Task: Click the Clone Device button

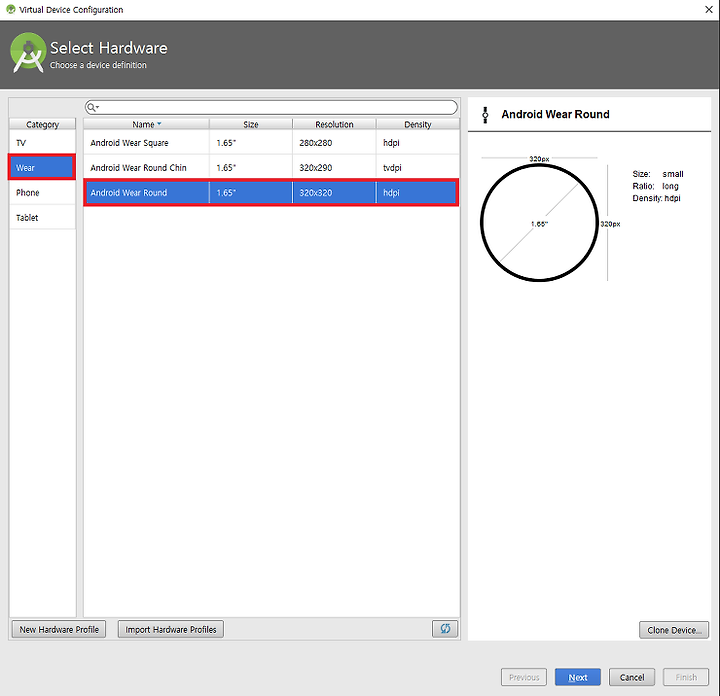Action: 674,630
